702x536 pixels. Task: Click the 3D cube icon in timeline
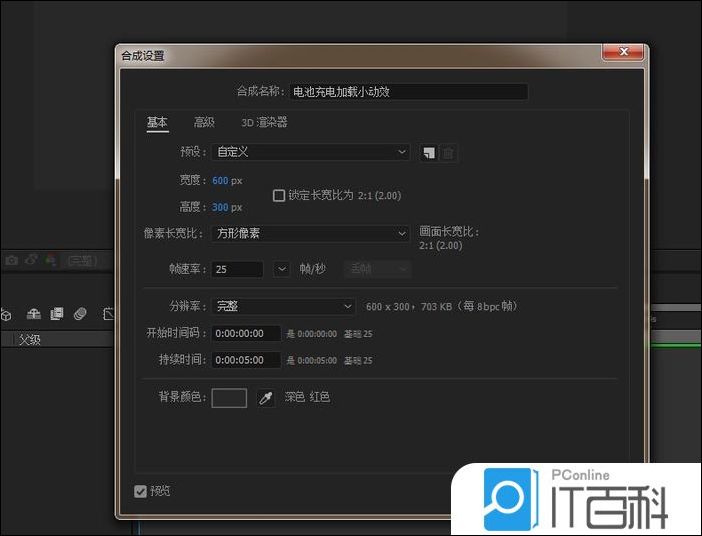point(6,315)
